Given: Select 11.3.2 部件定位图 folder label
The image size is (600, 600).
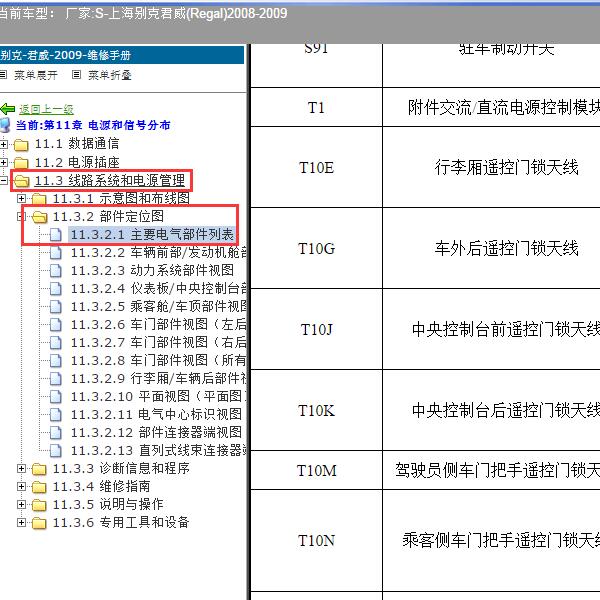Looking at the screenshot, I should coord(108,217).
